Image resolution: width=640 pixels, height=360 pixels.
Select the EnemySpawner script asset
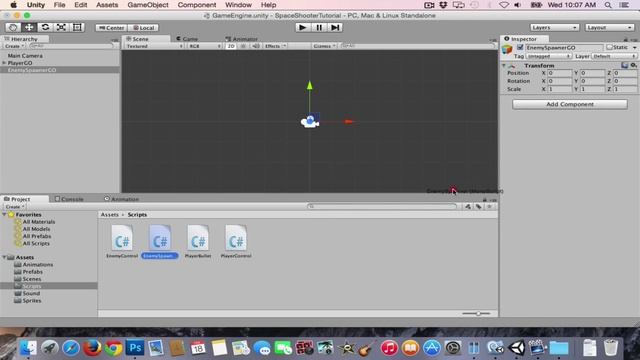click(x=160, y=241)
